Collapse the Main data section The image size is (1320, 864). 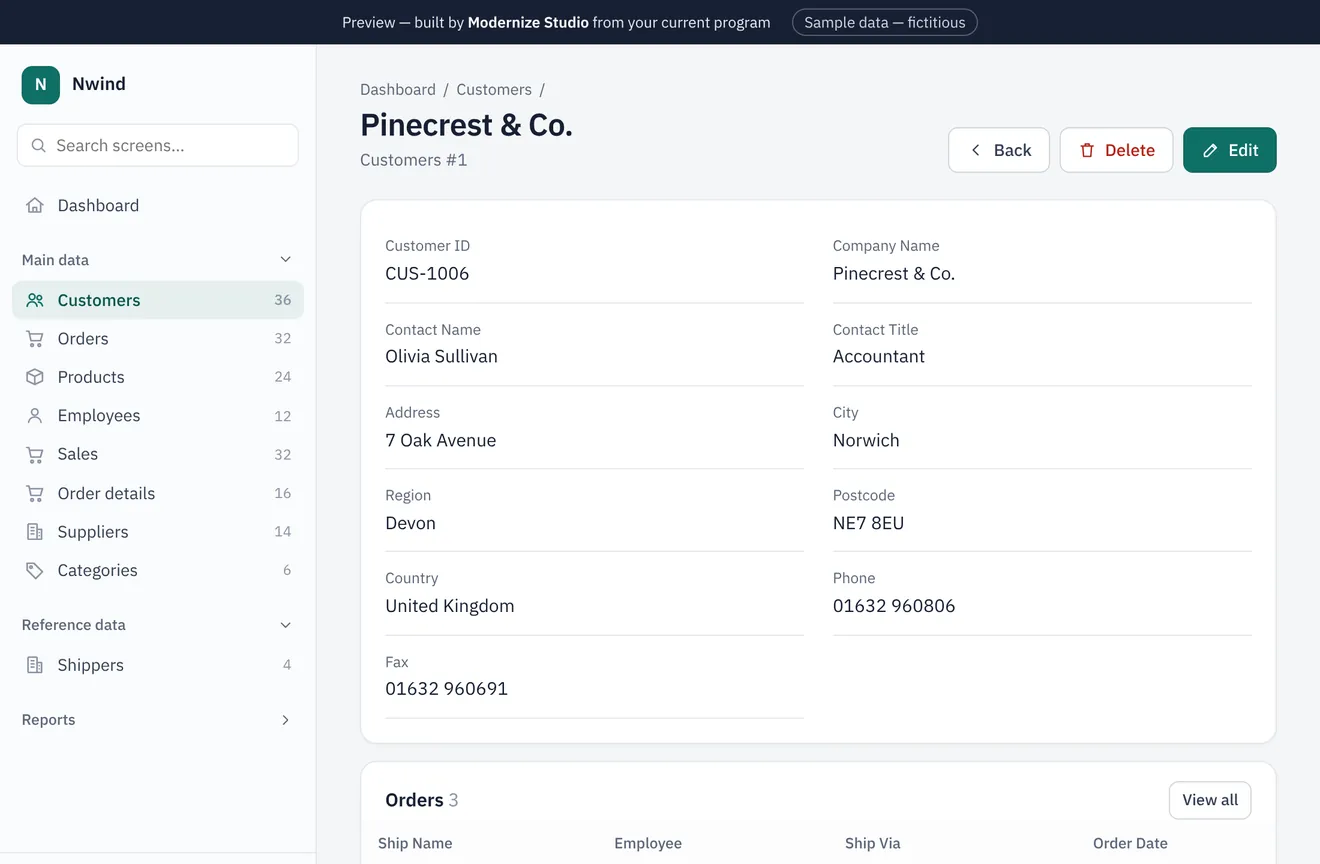158,260
